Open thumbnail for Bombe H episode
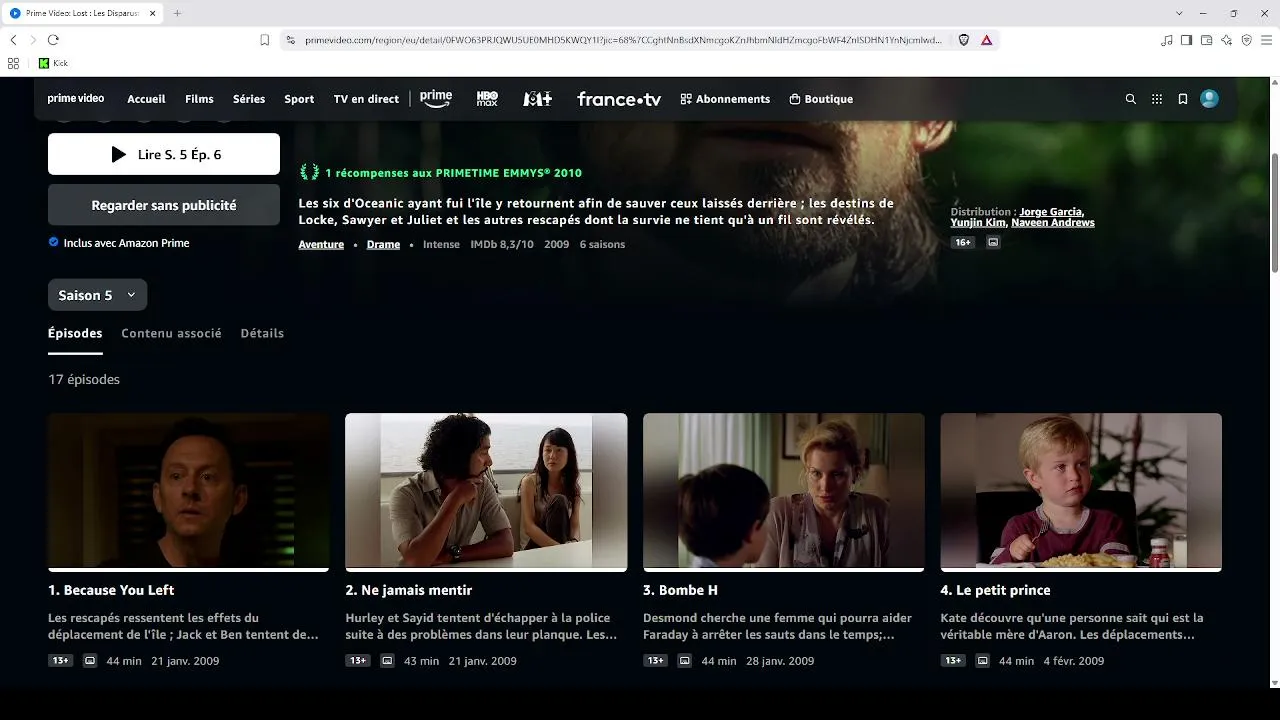The height and width of the screenshot is (720, 1280). click(x=784, y=492)
